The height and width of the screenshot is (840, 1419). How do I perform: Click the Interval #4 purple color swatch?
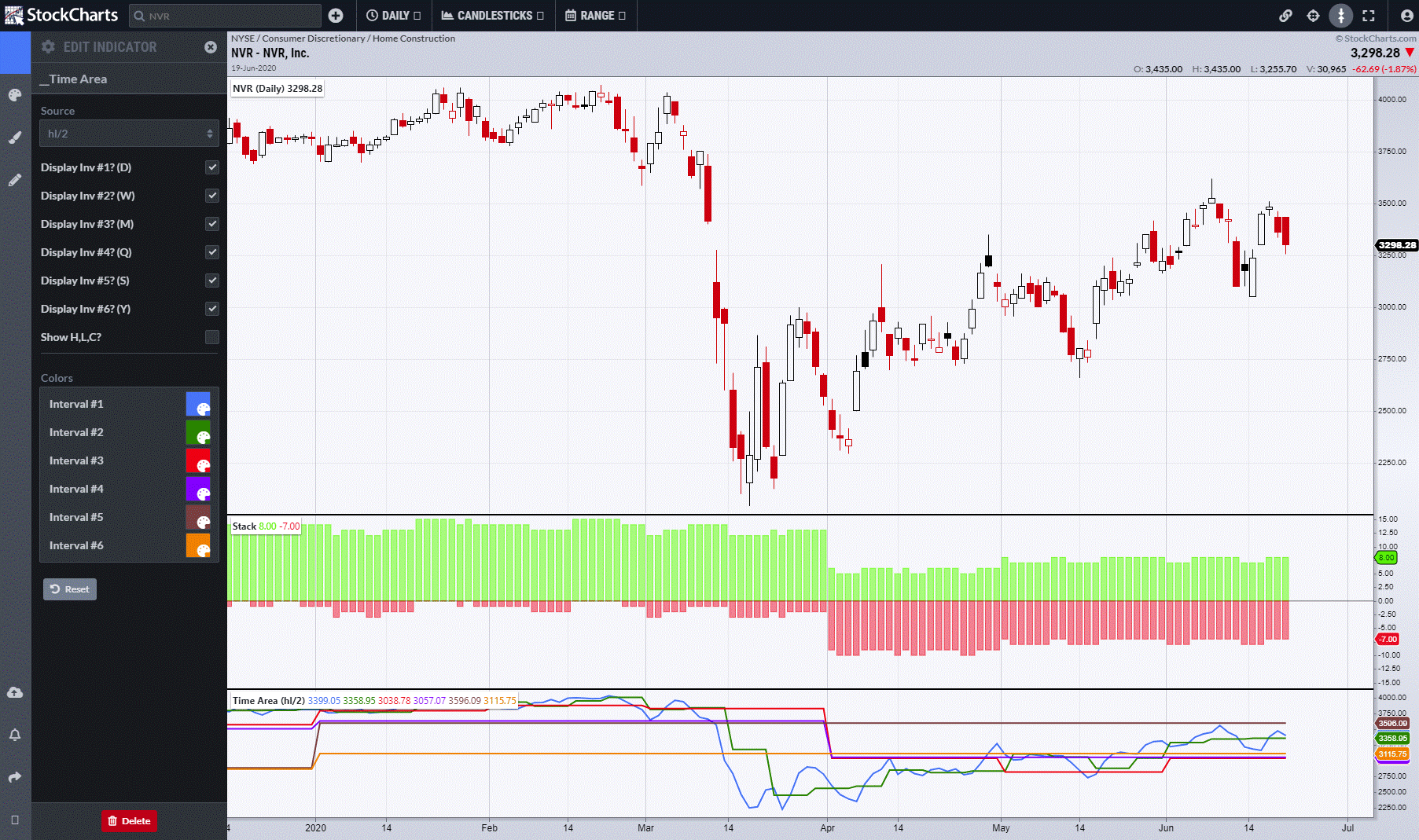pyautogui.click(x=198, y=489)
